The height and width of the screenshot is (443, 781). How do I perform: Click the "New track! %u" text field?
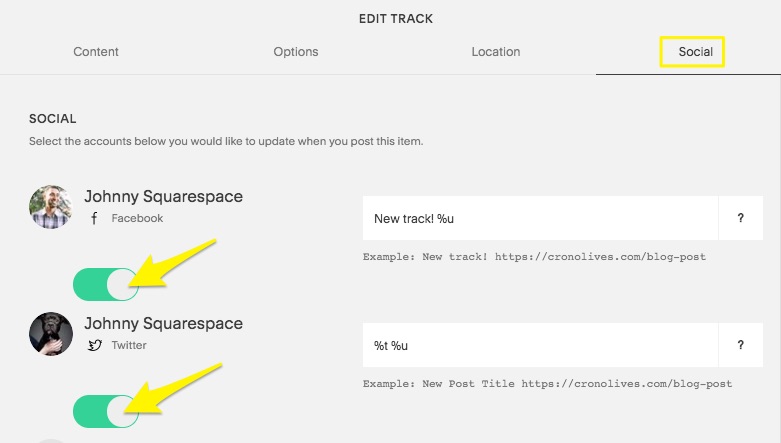pos(540,218)
